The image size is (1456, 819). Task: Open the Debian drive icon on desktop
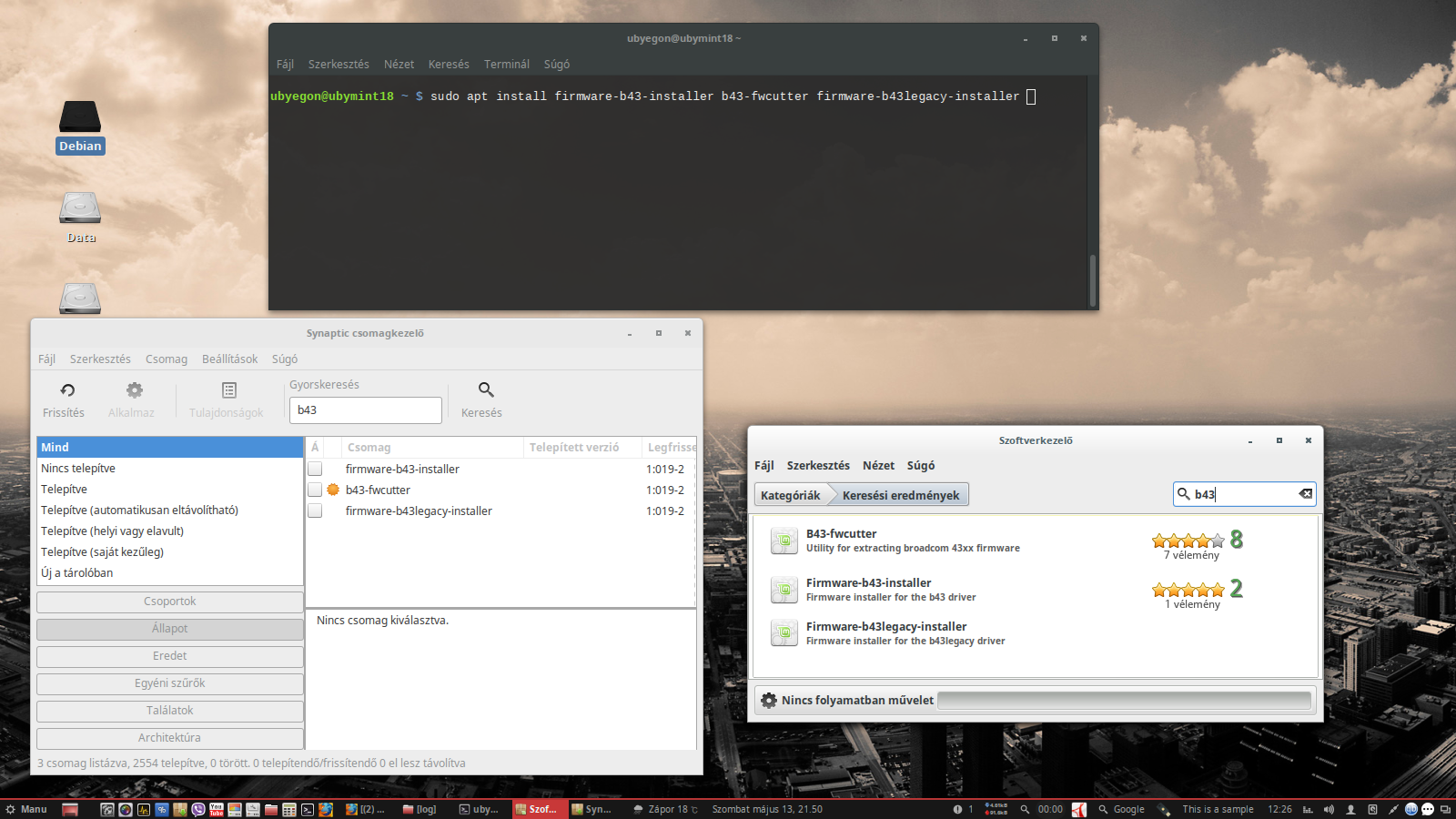click(80, 117)
